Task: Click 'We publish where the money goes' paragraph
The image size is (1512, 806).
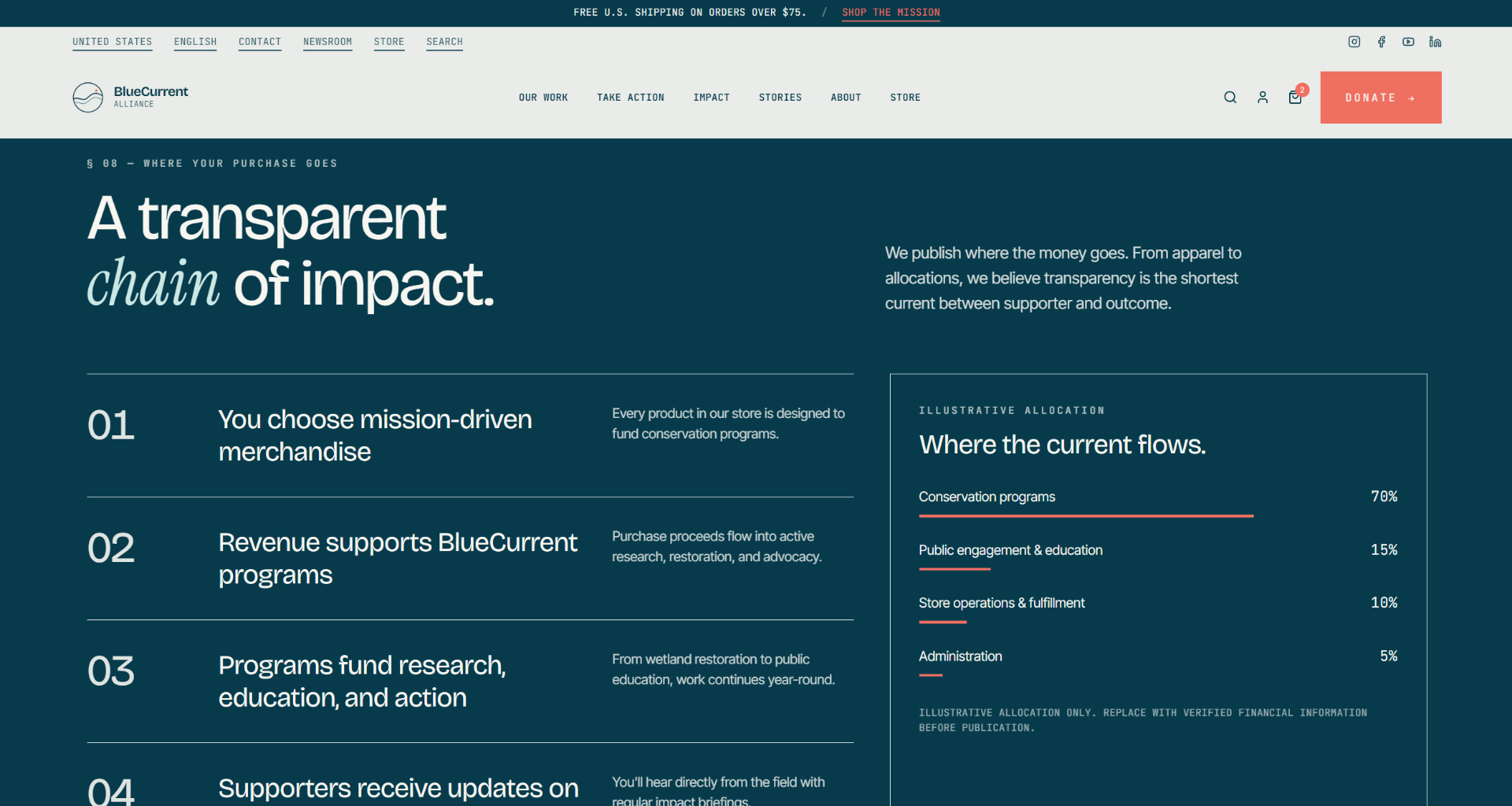Action: click(x=1063, y=278)
